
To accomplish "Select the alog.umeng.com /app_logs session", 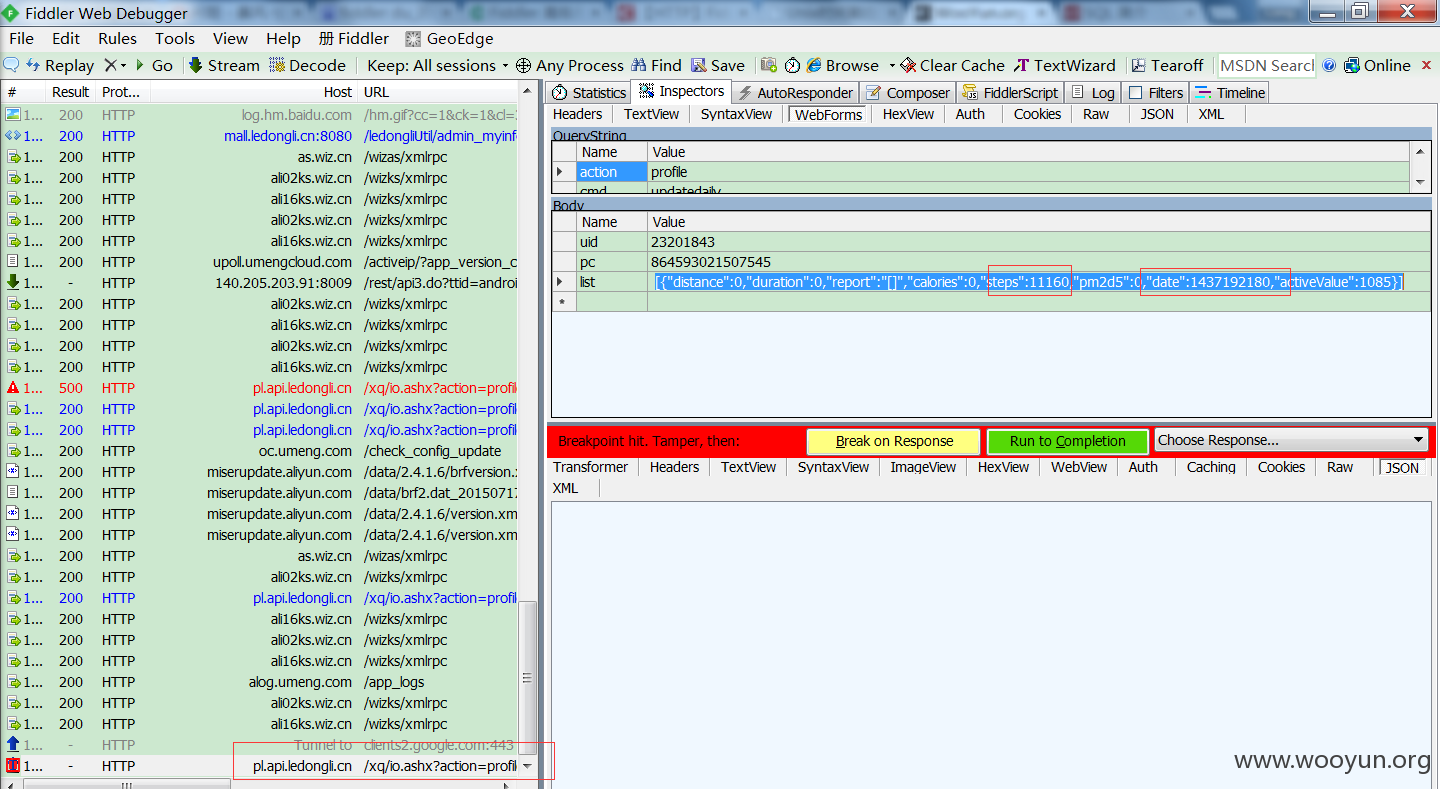I will [260, 682].
